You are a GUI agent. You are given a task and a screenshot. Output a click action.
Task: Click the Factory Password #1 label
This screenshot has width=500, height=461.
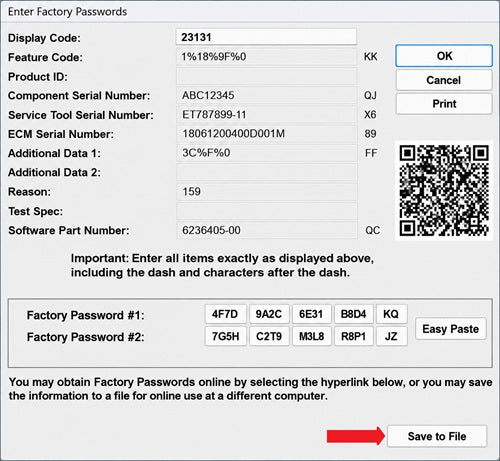85,315
